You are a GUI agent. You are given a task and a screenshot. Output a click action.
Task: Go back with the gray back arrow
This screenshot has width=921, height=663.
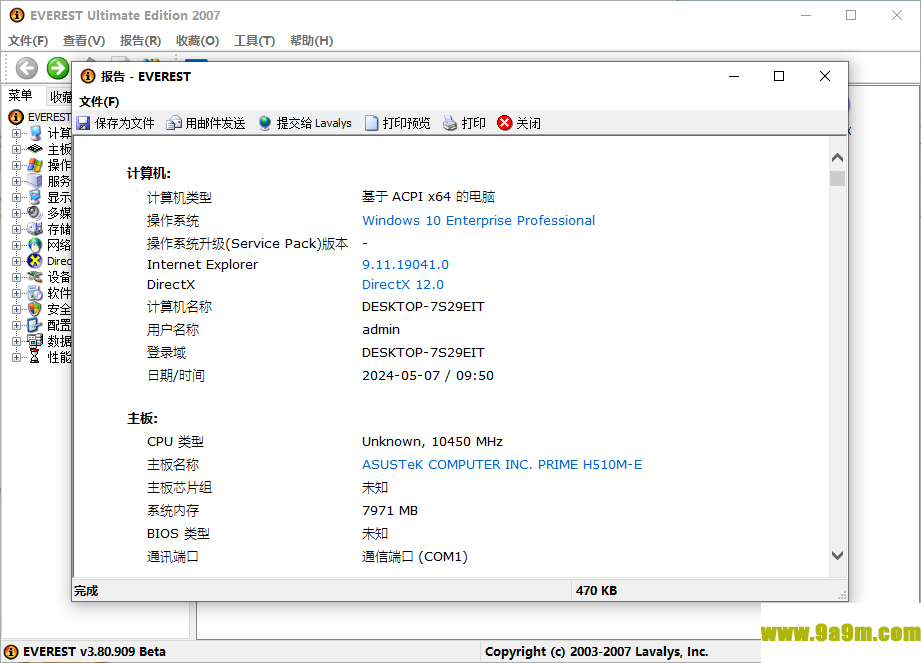click(26, 68)
